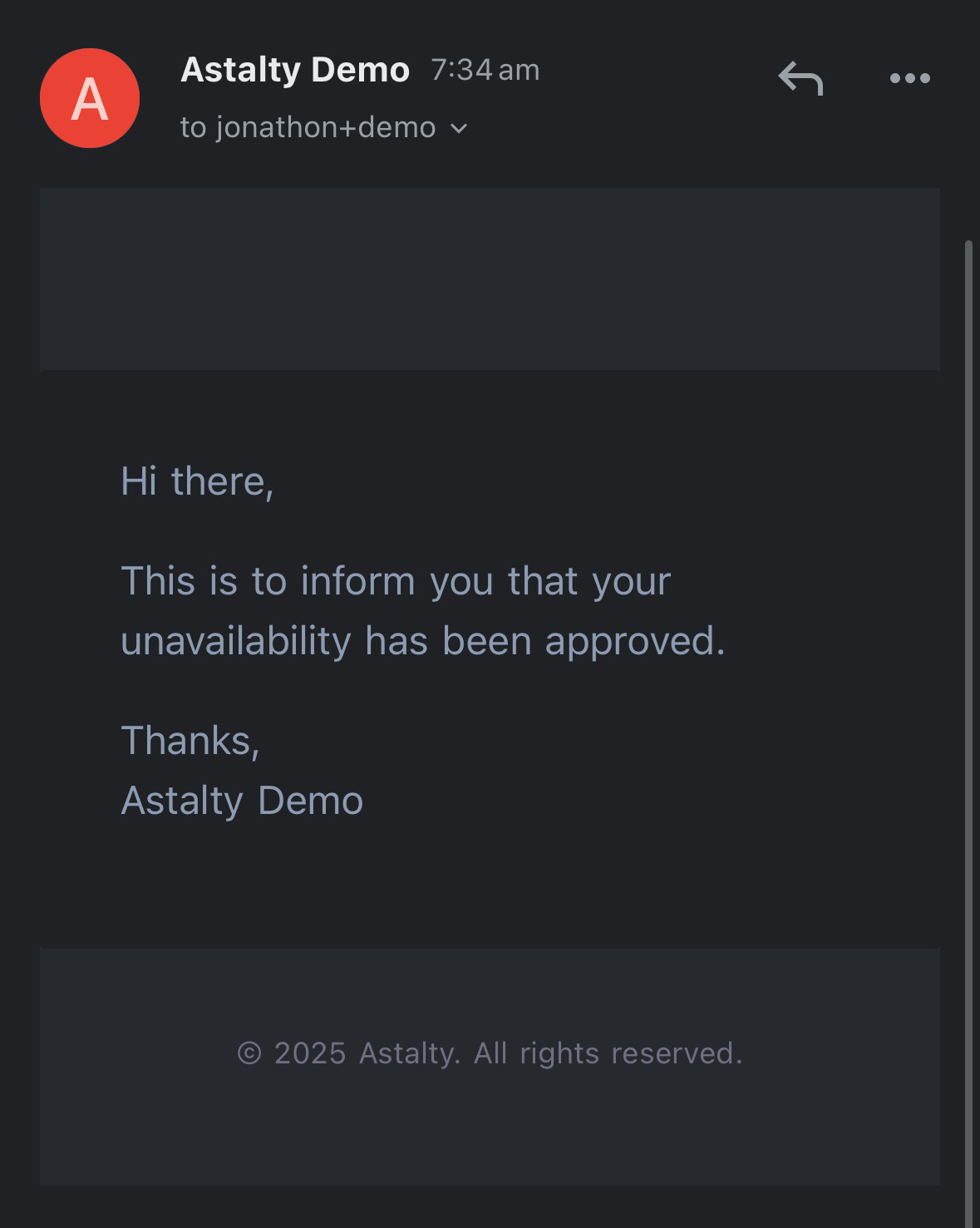
Task: Click the reply arrow icon
Action: tap(800, 78)
